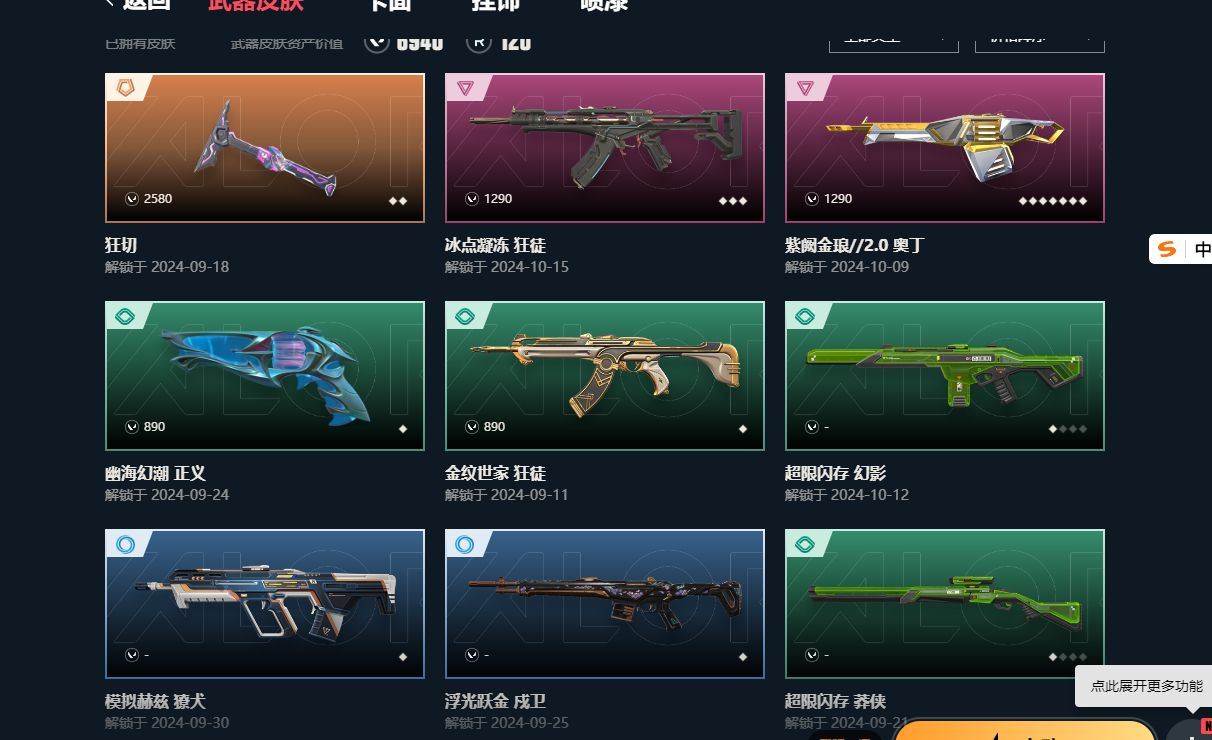Switch to the 武器皮肤 tab
Viewport: 1212px width, 740px height.
click(256, 4)
